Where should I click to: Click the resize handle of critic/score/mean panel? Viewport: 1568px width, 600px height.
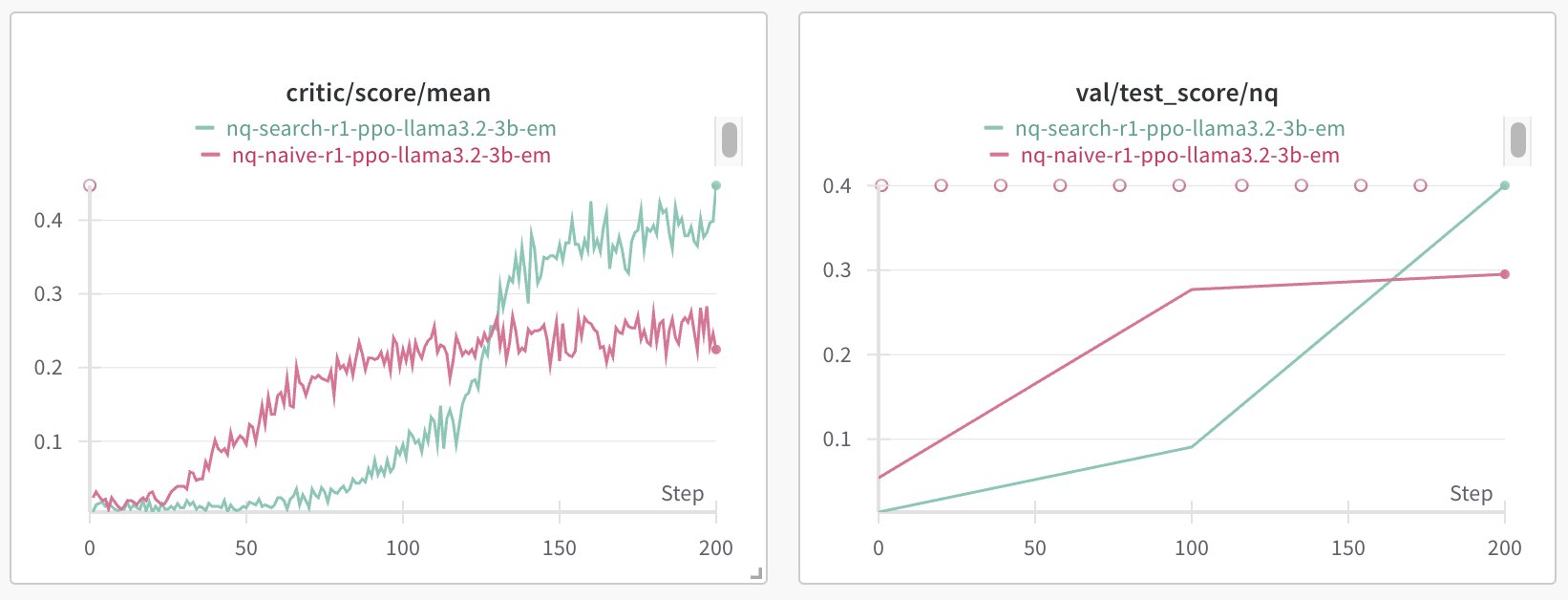coord(756,573)
